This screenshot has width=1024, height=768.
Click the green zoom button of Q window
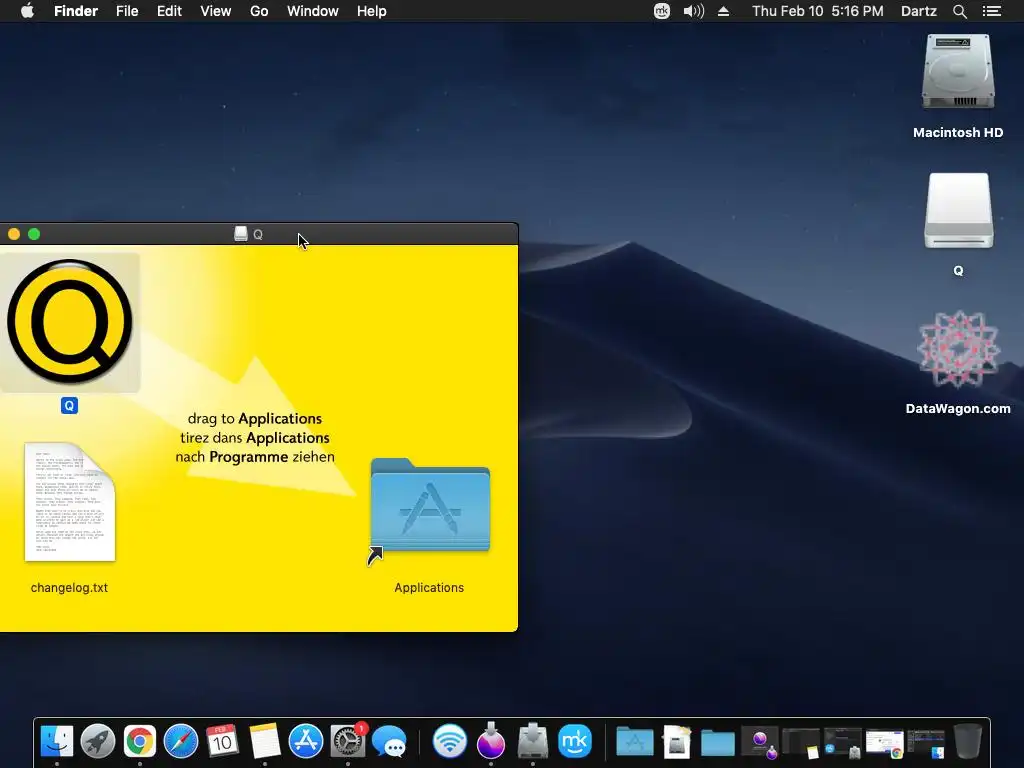click(x=34, y=234)
